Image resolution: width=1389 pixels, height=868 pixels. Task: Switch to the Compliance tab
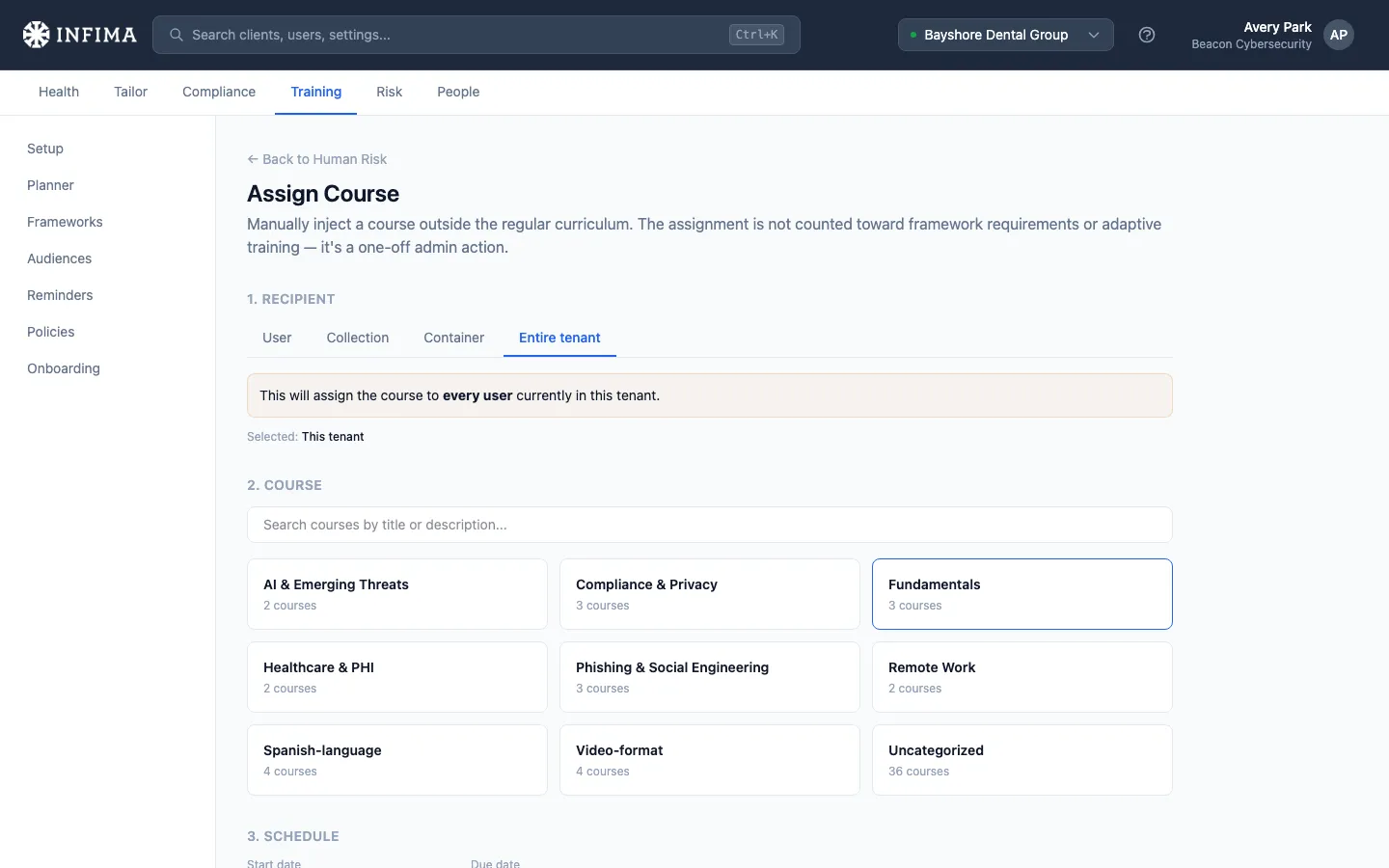coord(219,92)
